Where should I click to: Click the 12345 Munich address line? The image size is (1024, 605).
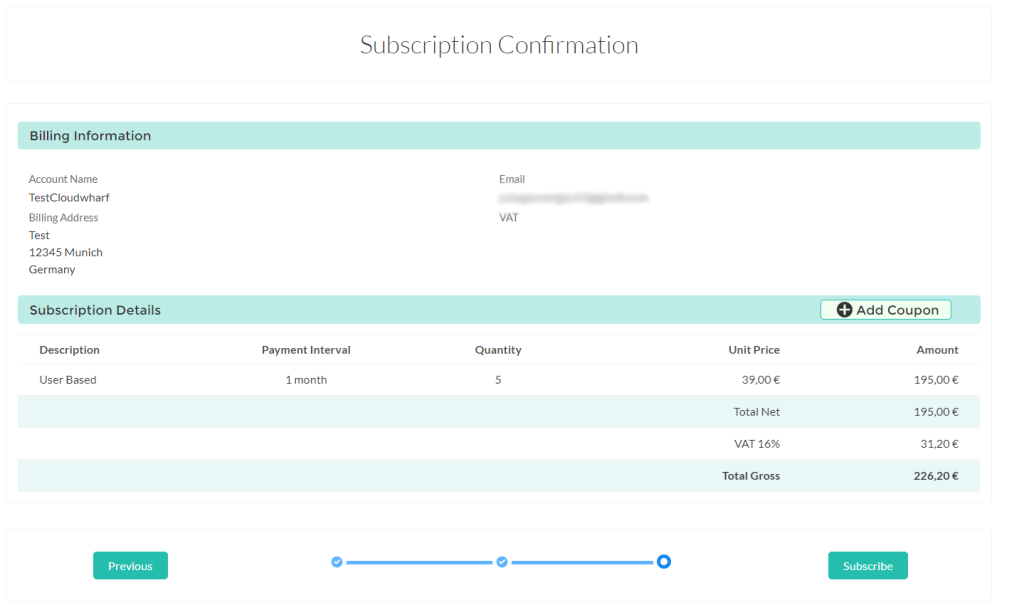coord(66,252)
